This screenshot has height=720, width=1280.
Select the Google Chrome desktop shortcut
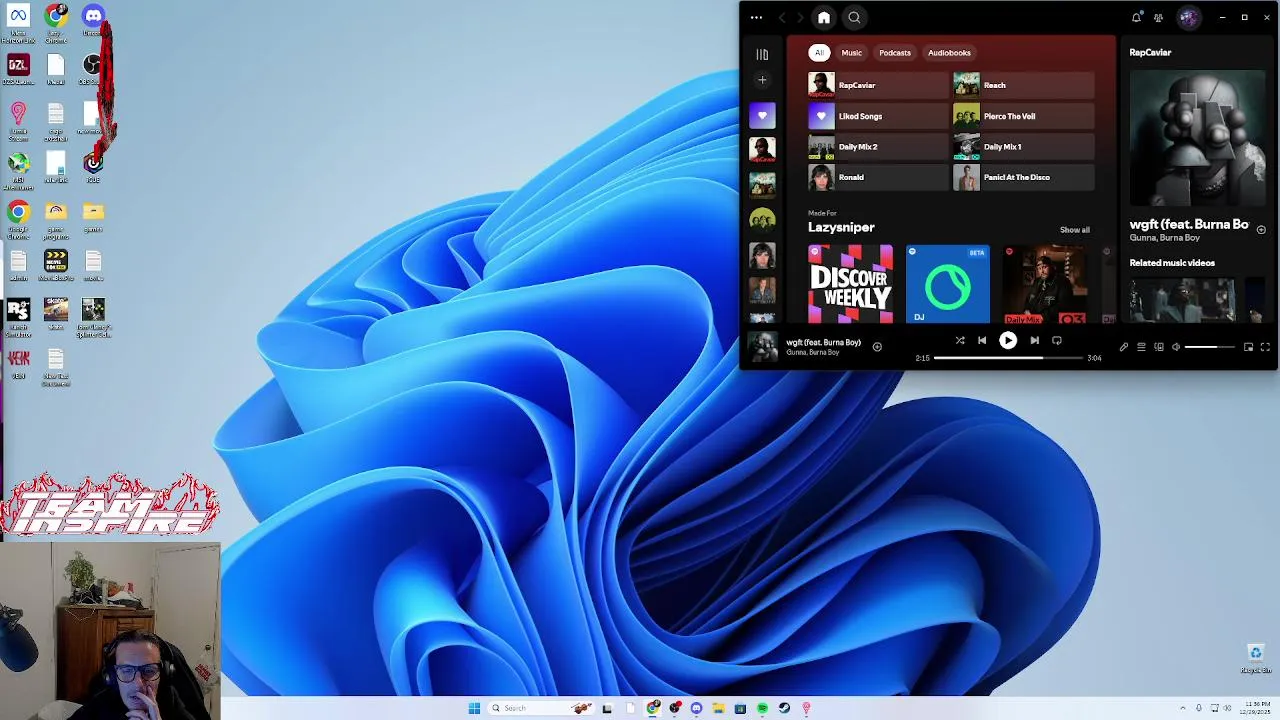coord(18,218)
